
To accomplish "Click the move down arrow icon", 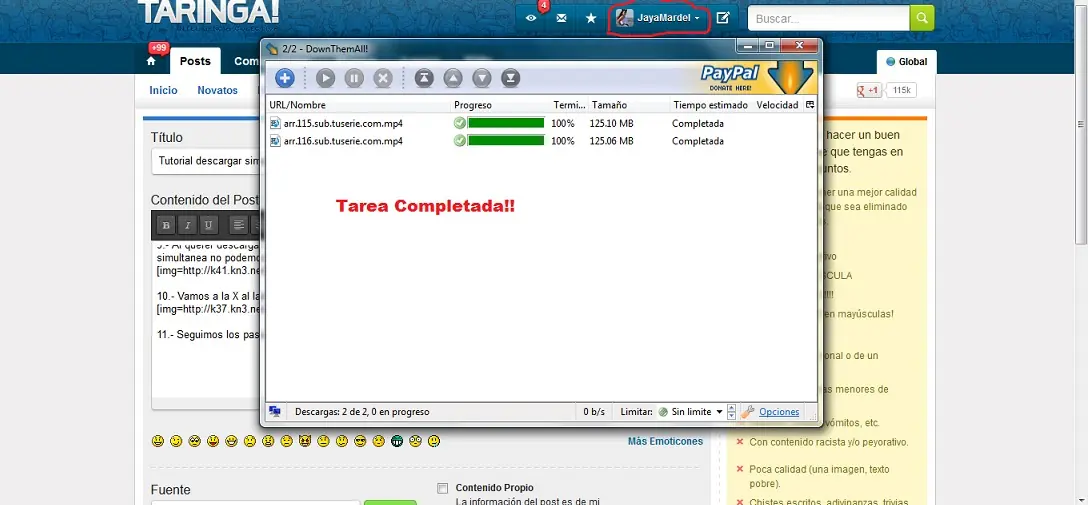I will pyautogui.click(x=482, y=78).
